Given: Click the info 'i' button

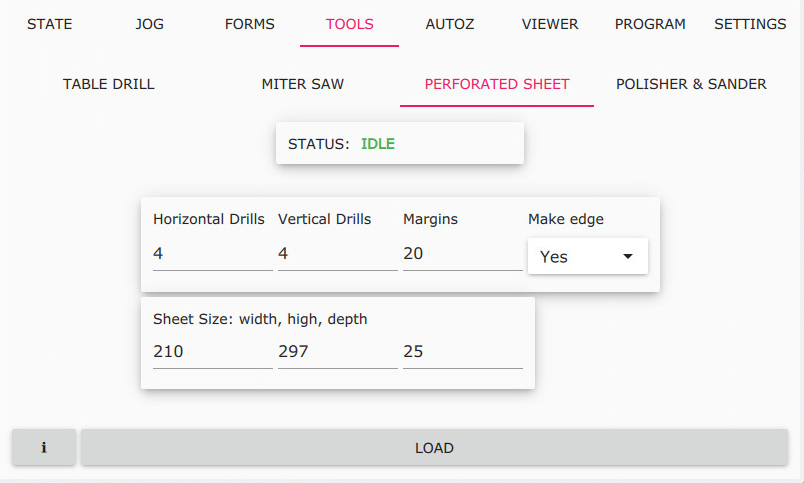Looking at the screenshot, I should pyautogui.click(x=44, y=448).
